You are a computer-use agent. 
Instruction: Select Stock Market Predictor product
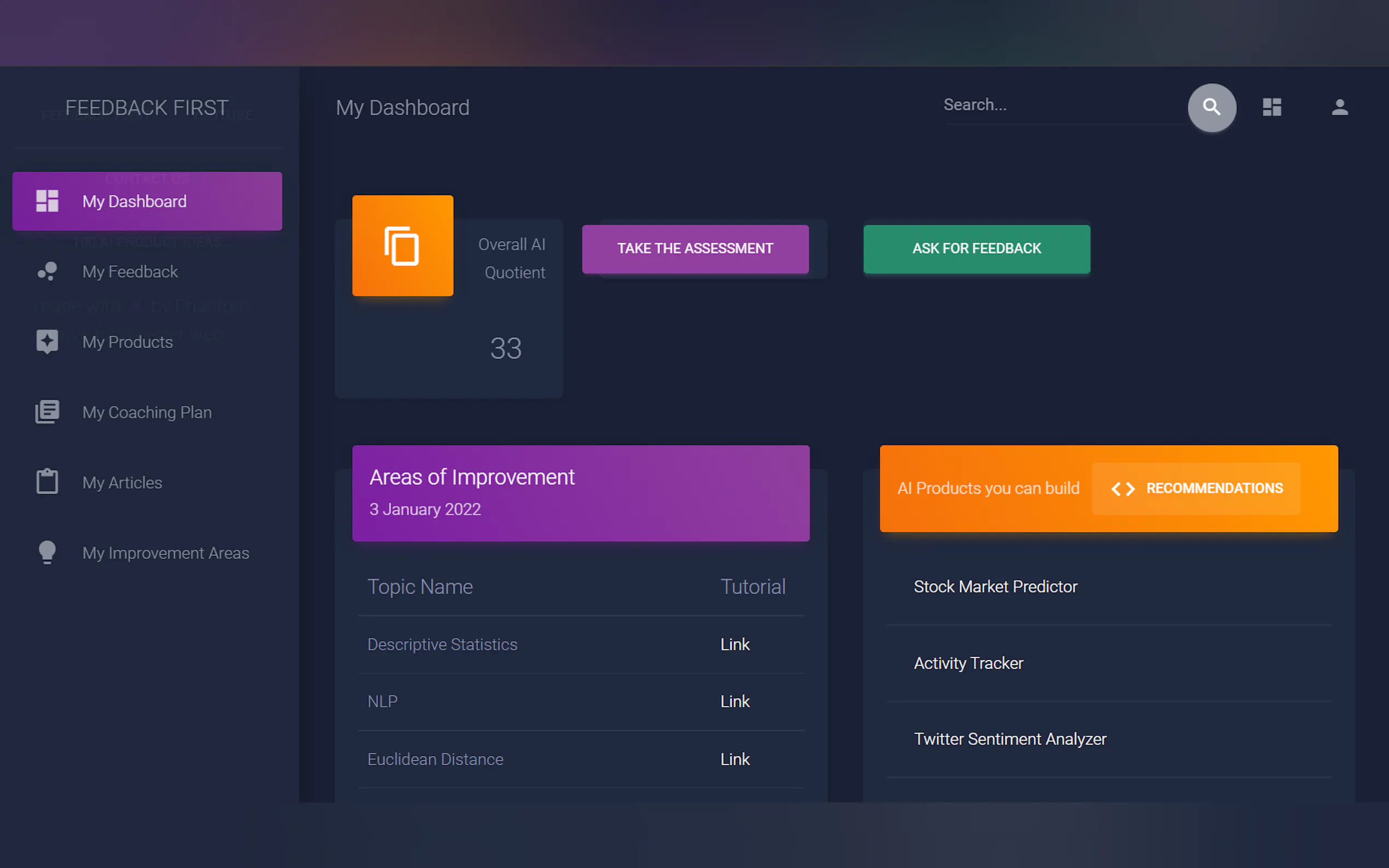(x=995, y=587)
